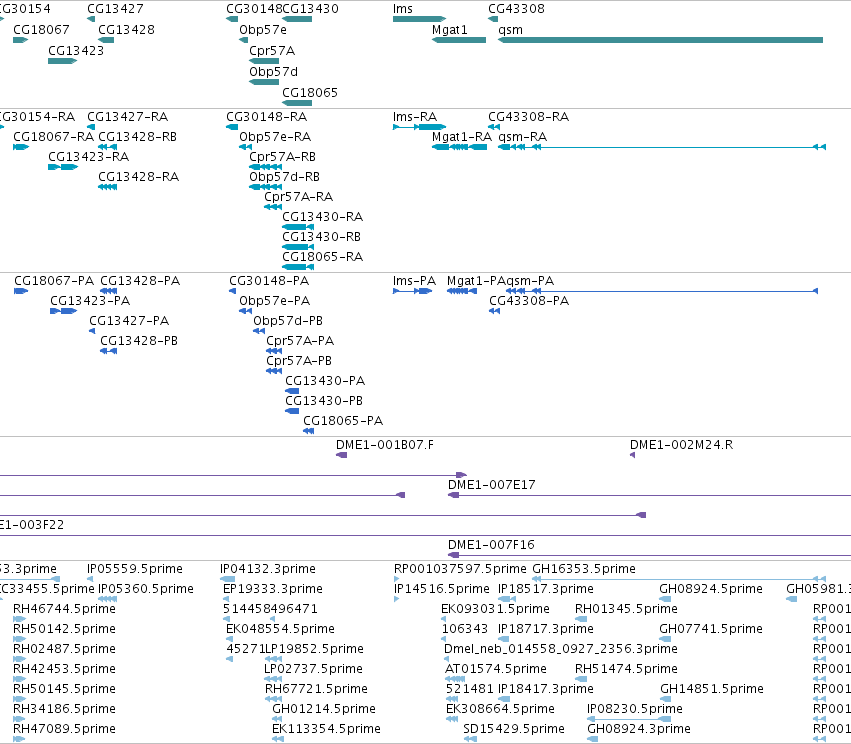The width and height of the screenshot is (851, 744).
Task: Open the IP04132.3prime EST label
Action: [x=268, y=569]
